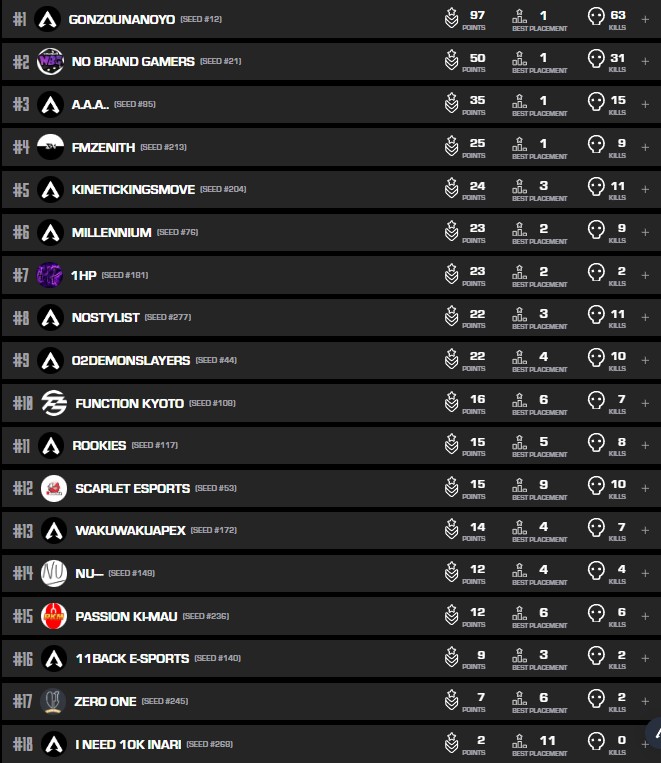Open the 11Back E-Sports team link

[x=132, y=658]
